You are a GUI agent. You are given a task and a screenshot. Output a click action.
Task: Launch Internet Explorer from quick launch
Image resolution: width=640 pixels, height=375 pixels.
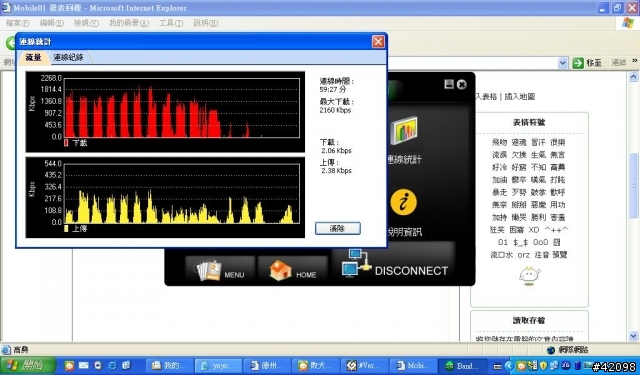tap(112, 365)
